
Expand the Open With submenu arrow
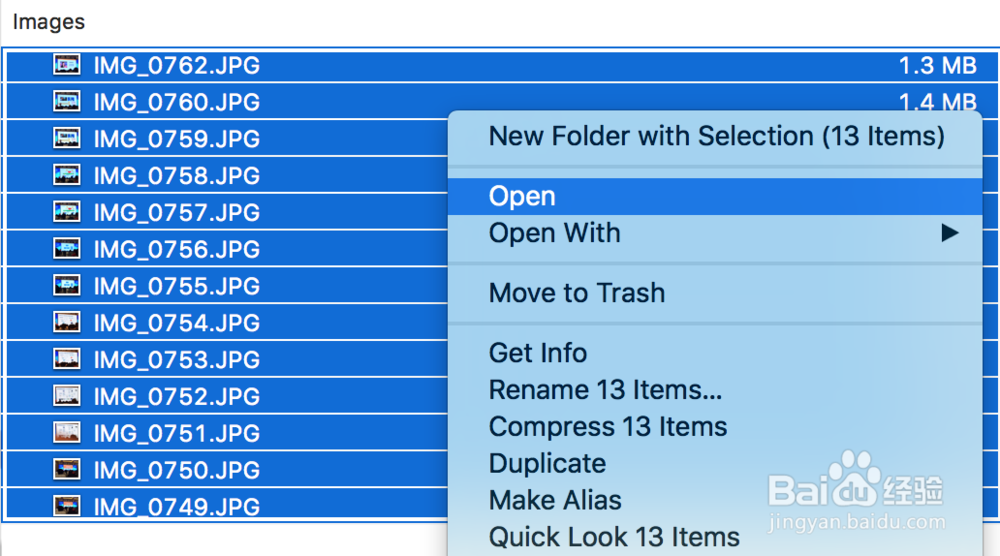949,233
